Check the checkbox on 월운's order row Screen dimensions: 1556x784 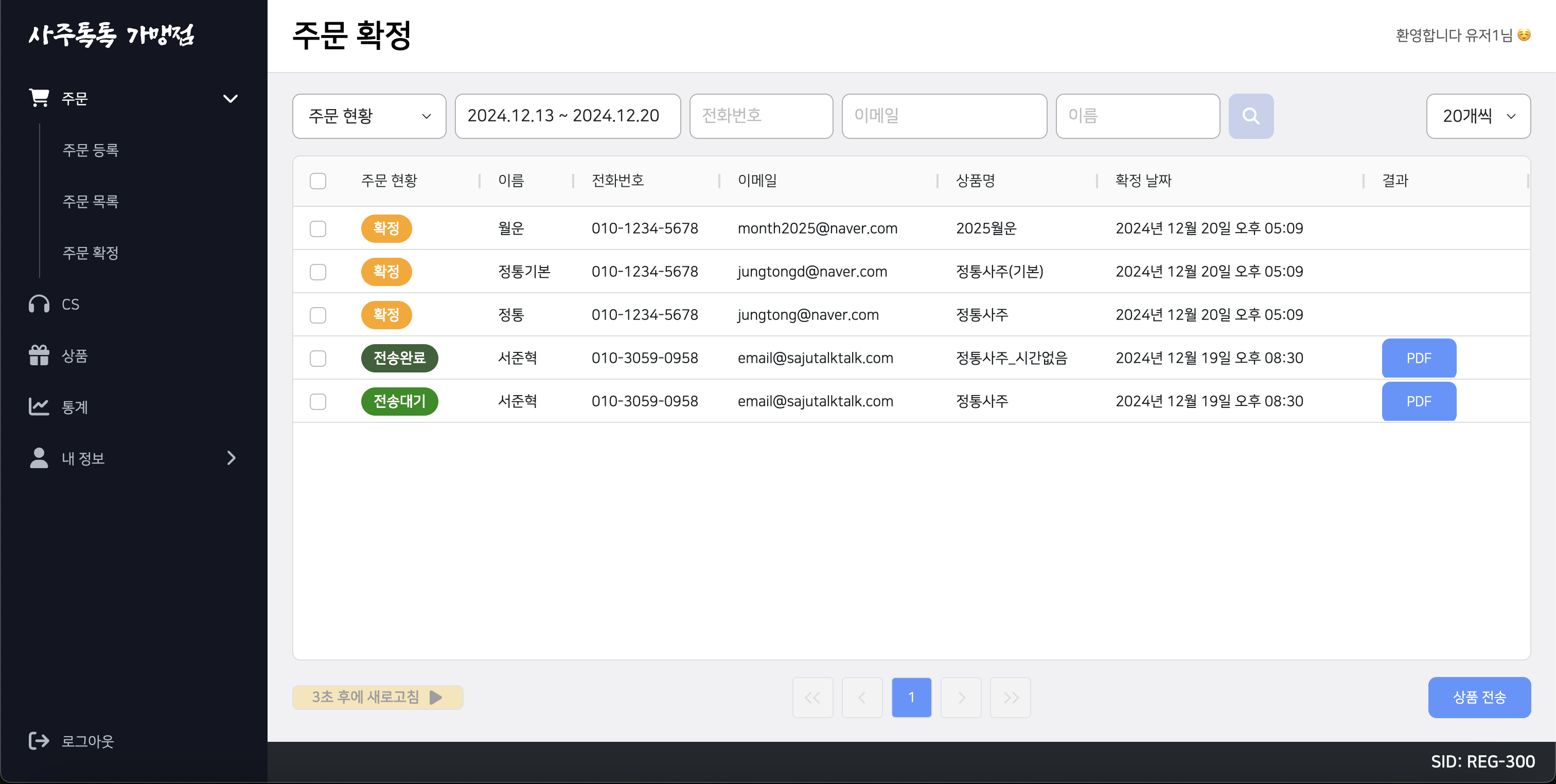point(319,228)
